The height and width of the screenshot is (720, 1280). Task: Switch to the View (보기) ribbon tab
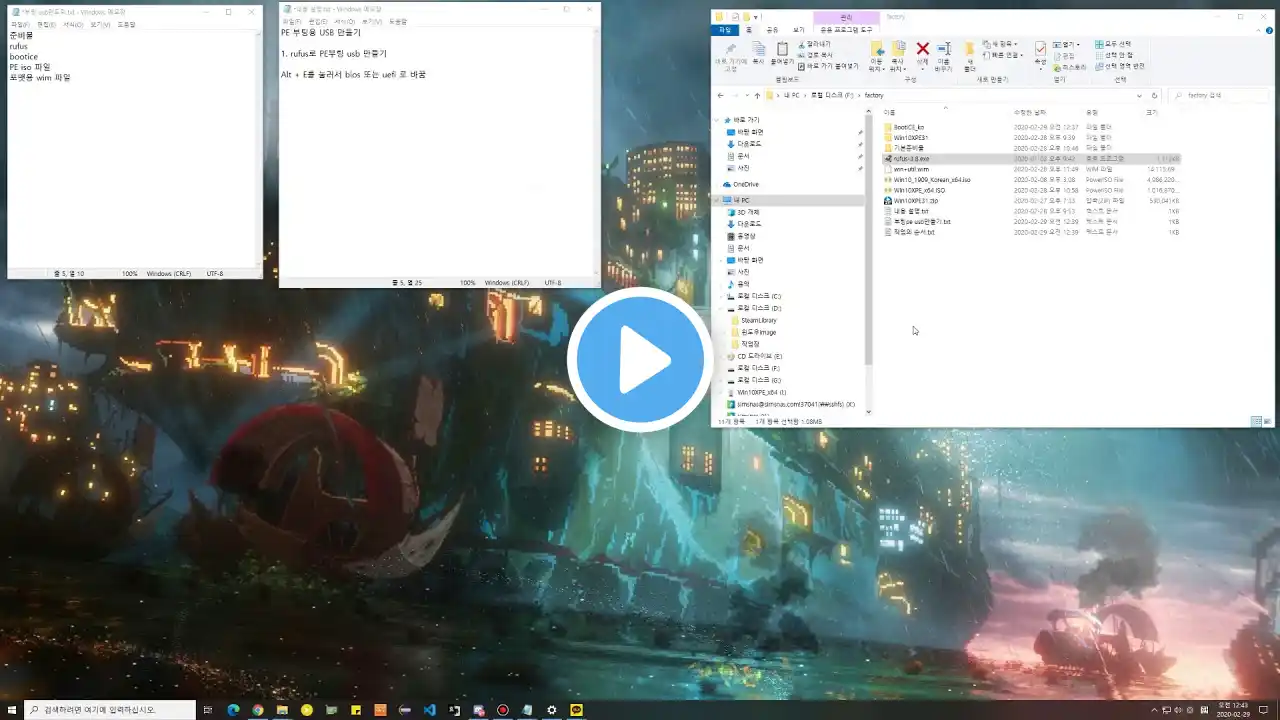click(x=799, y=30)
